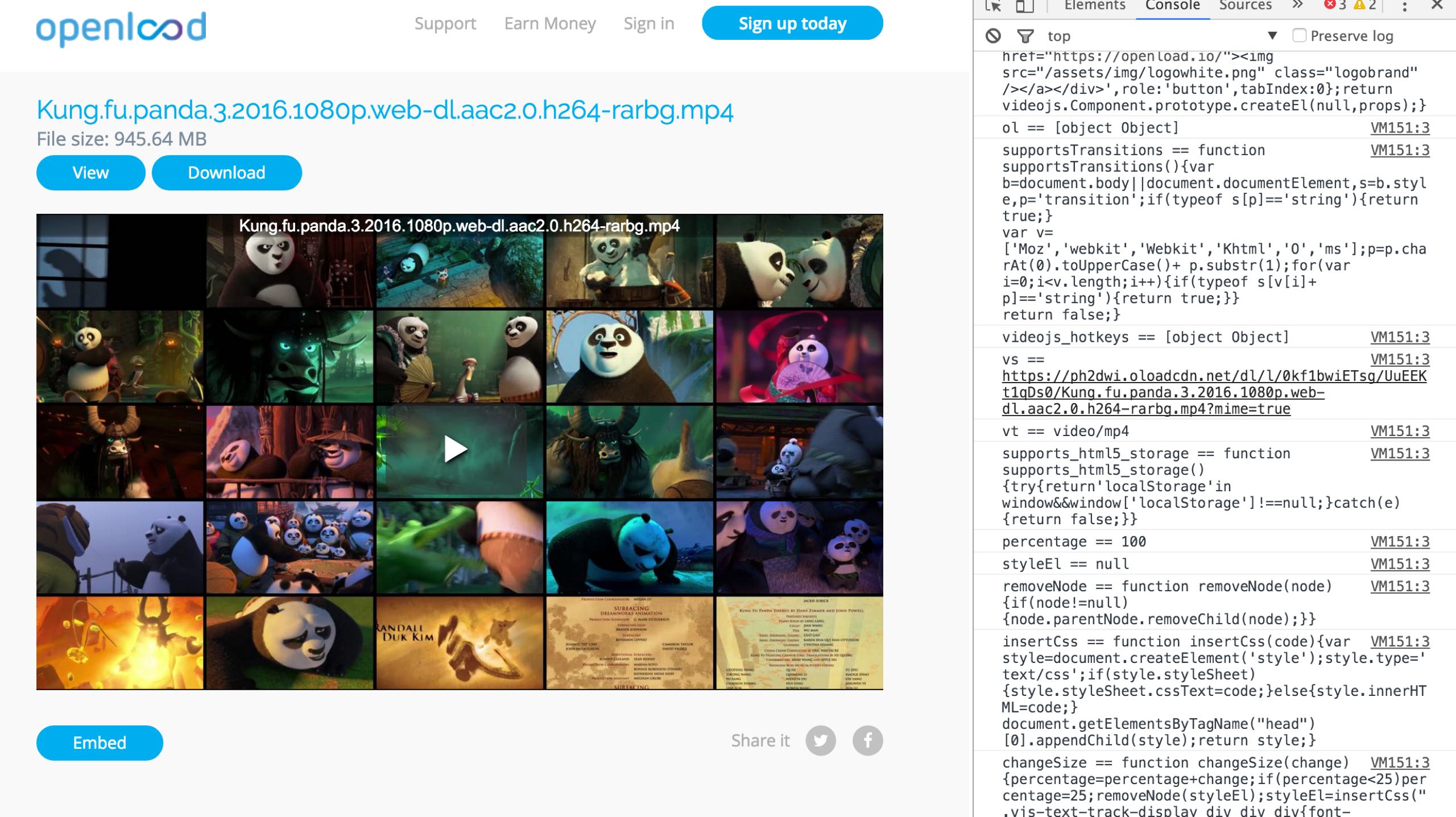Screen dimensions: 1456x817
Task: Click the 'File size: 945.64 MB' text
Action: [x=122, y=139]
